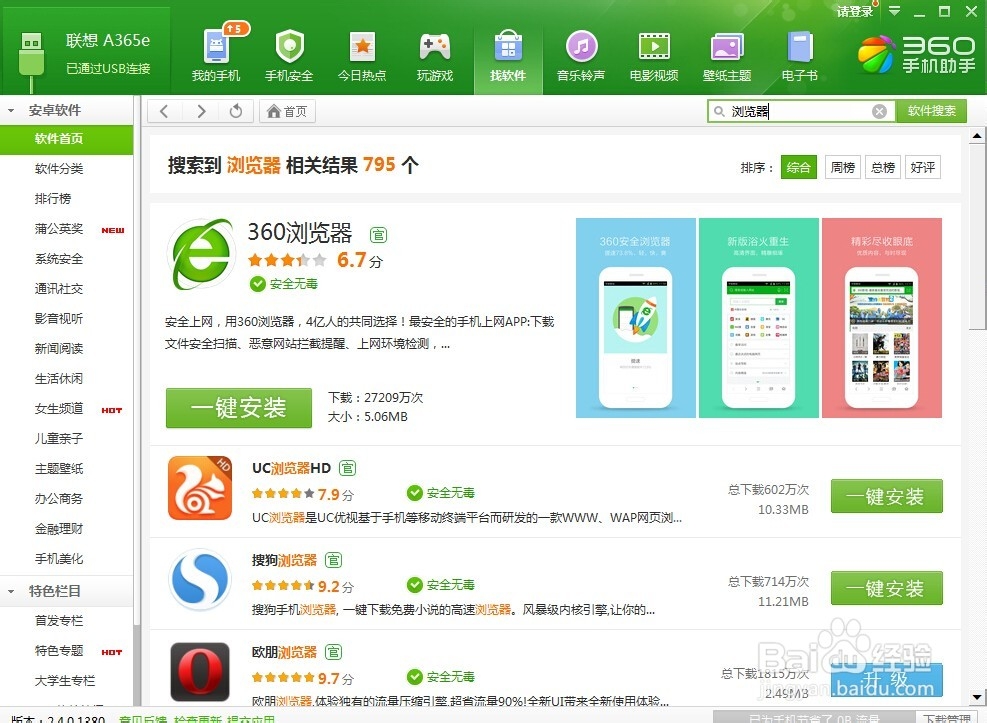Sort results by 周榜 weekly ranking
The image size is (987, 723).
point(842,167)
